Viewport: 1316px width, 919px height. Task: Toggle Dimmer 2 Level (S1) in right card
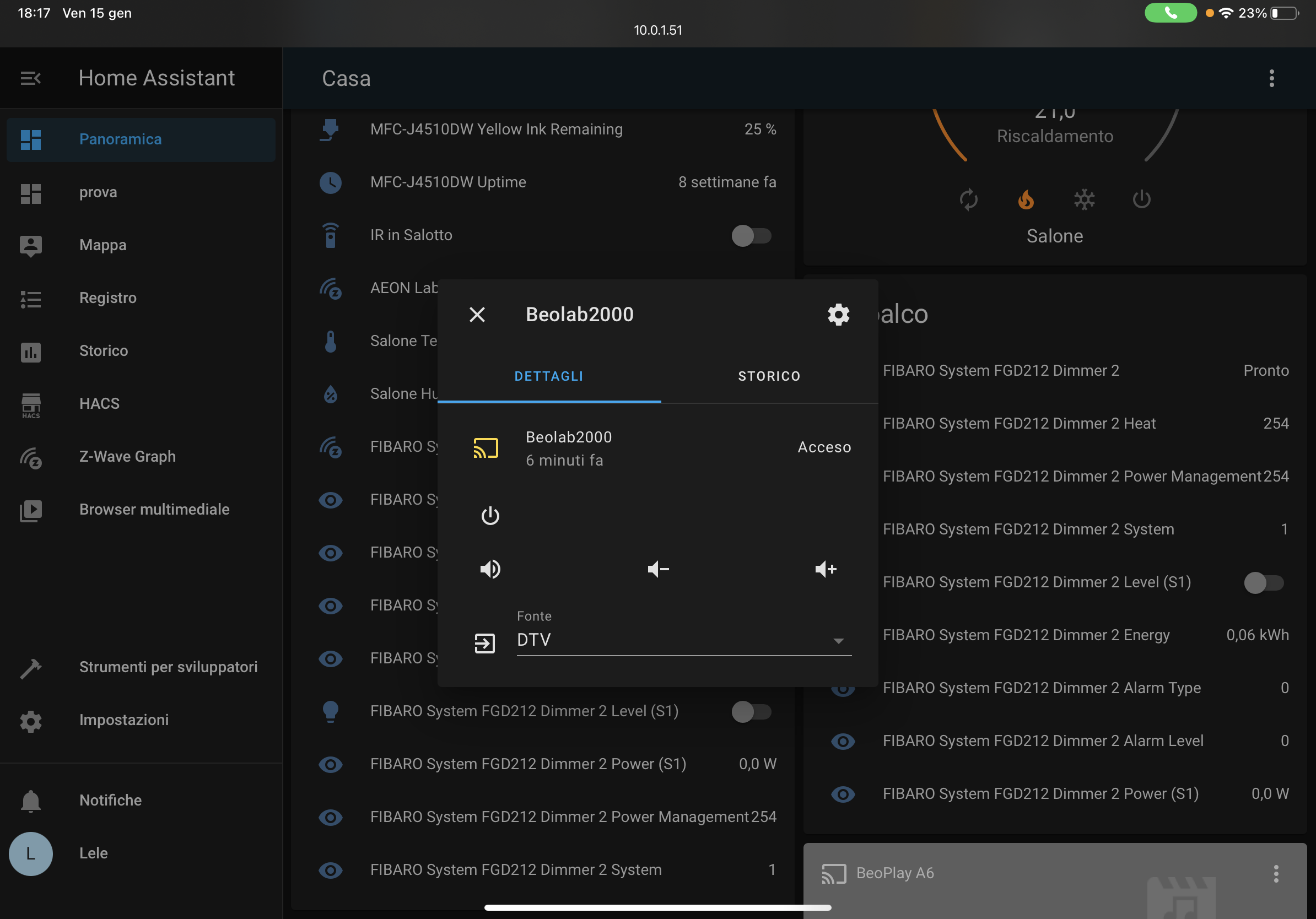click(1263, 583)
